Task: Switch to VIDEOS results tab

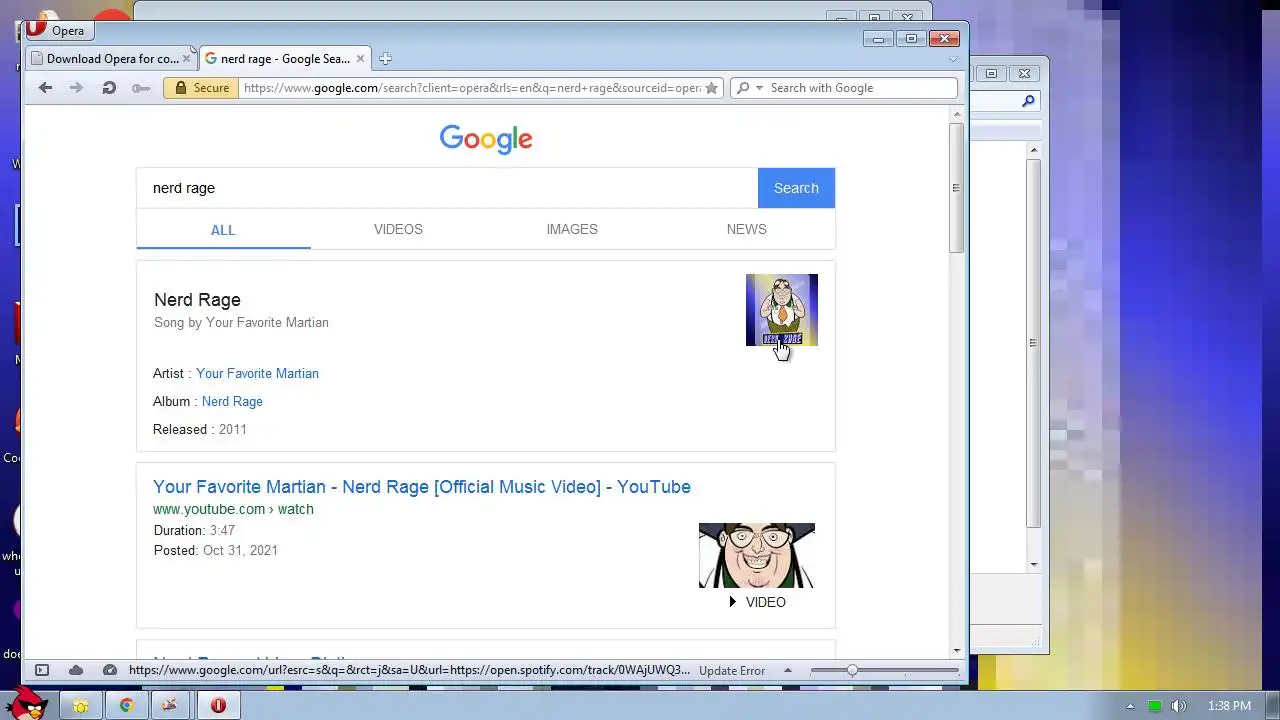Action: click(x=398, y=229)
